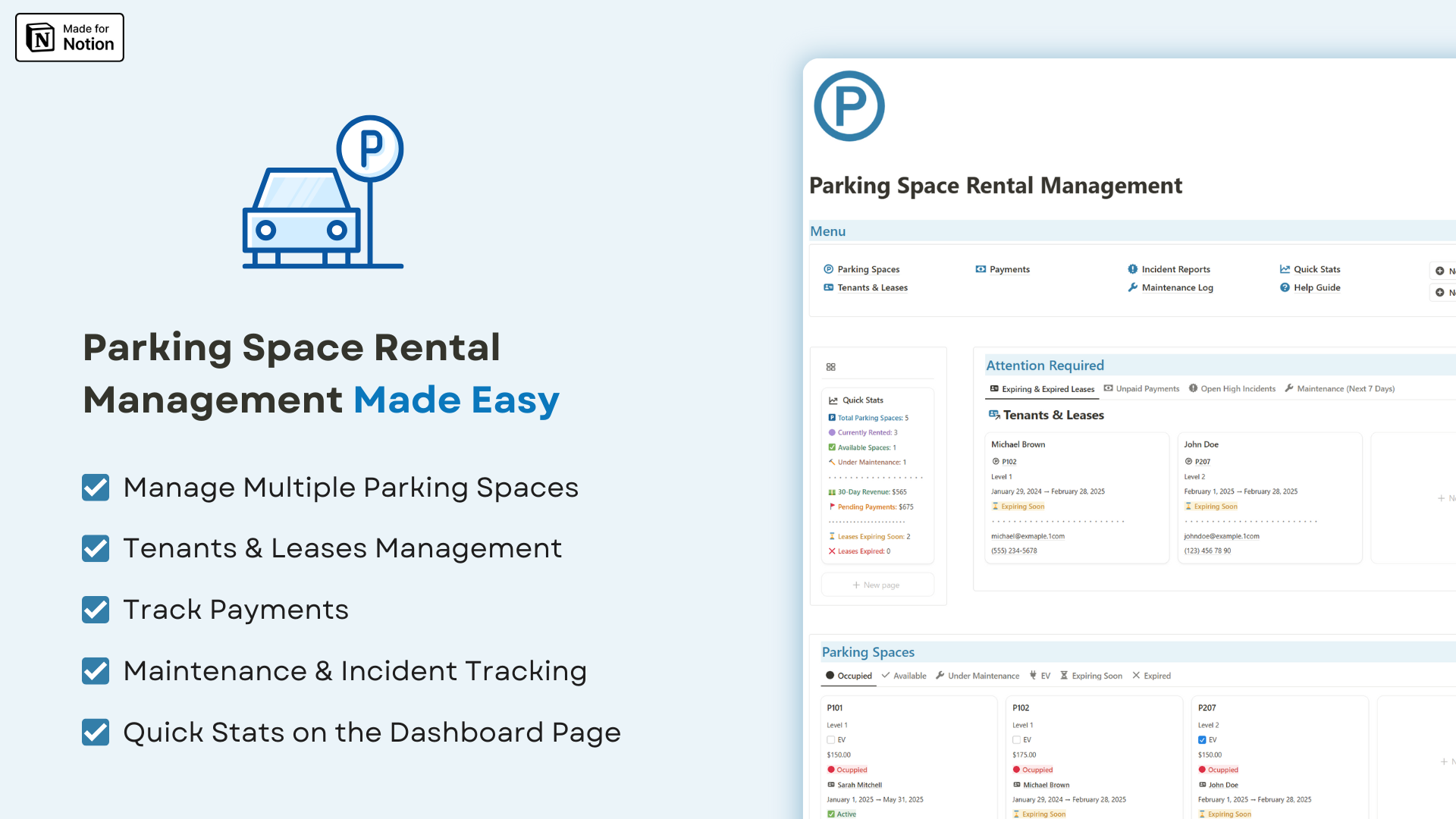Viewport: 1456px width, 819px height.
Task: Navigate to Tenants & Leases
Action: tap(872, 288)
